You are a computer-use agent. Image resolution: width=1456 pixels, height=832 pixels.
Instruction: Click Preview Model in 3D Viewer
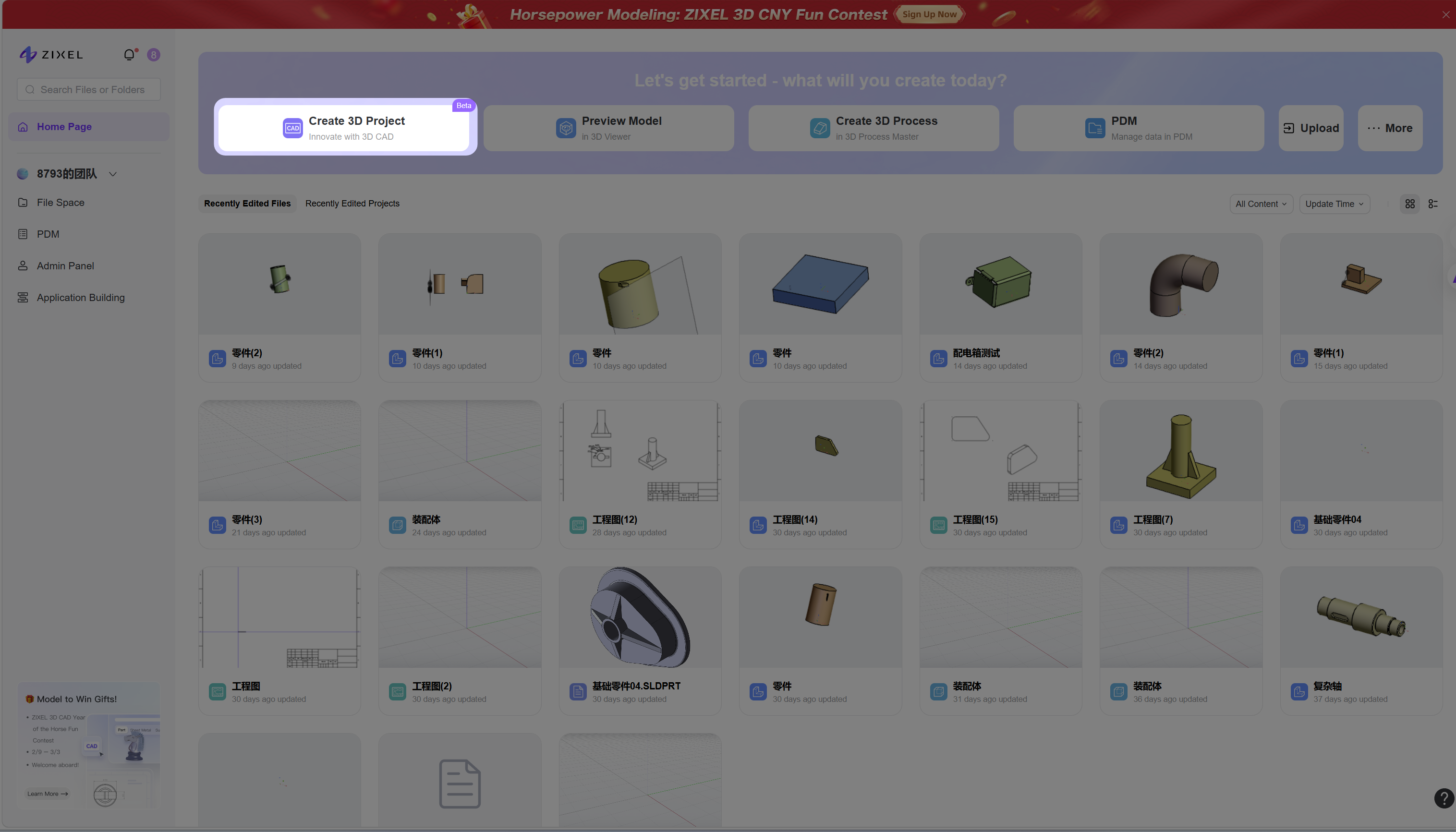tap(608, 128)
